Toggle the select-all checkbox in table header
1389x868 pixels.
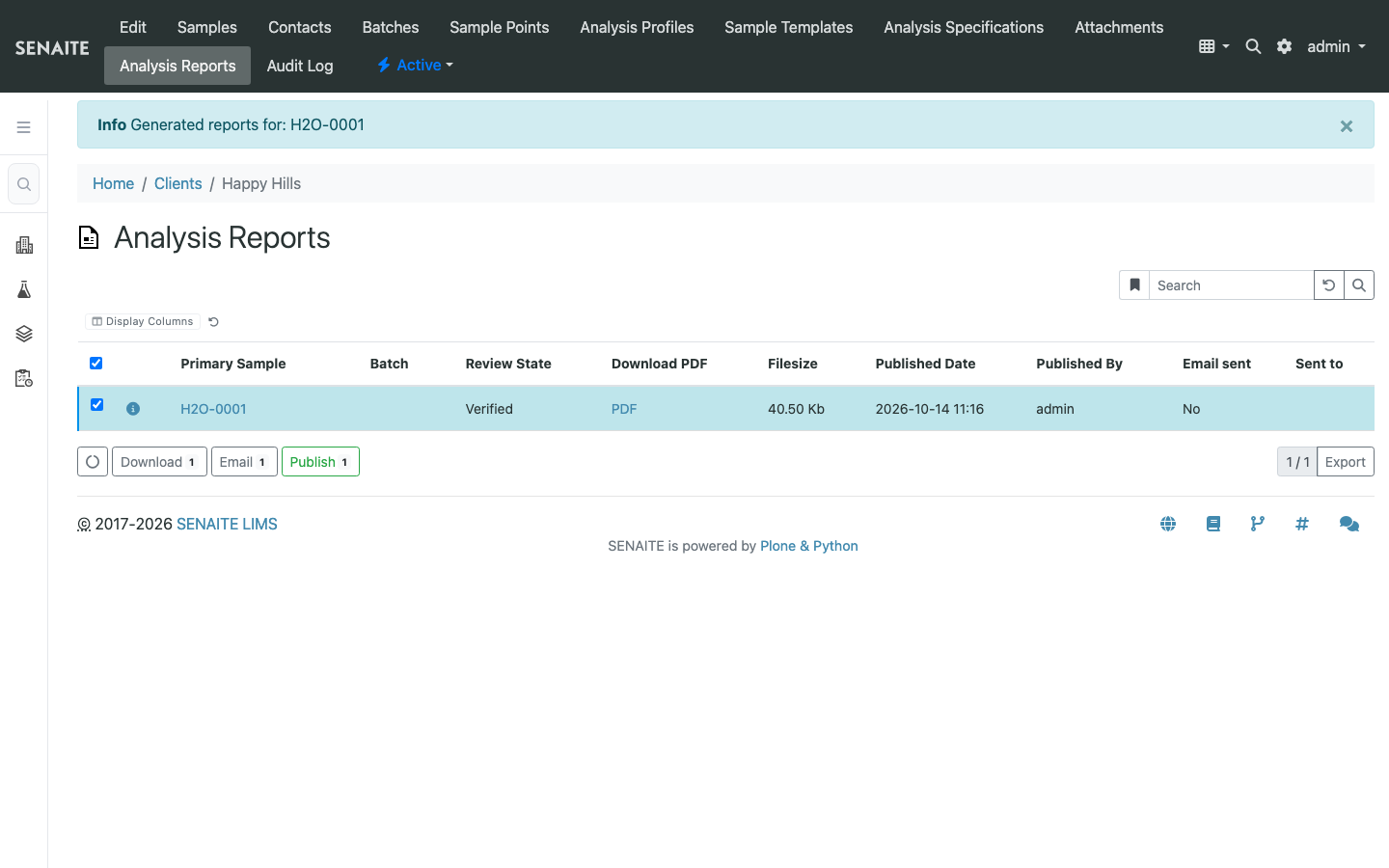[x=96, y=364]
